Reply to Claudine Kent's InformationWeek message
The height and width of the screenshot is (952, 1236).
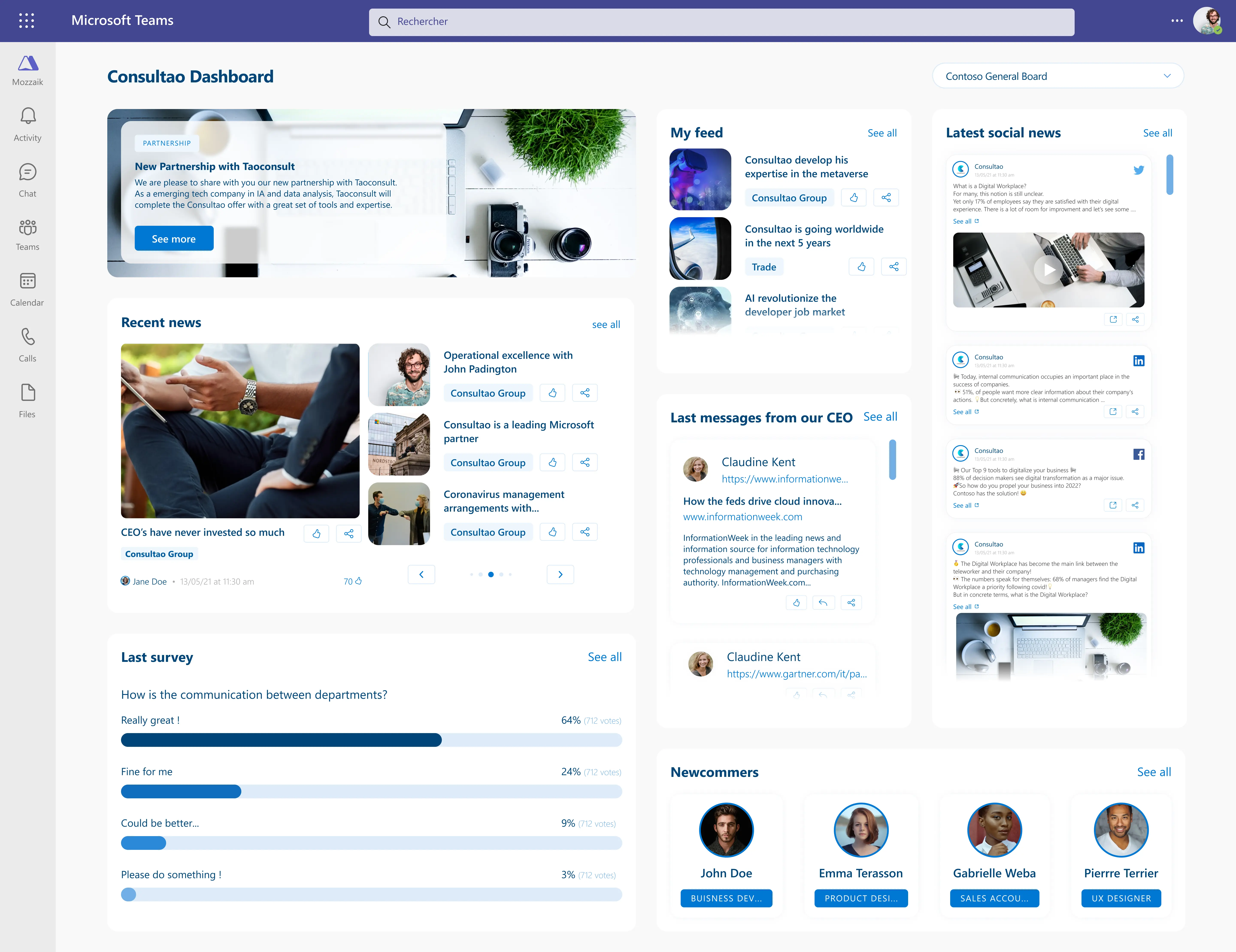coord(823,603)
